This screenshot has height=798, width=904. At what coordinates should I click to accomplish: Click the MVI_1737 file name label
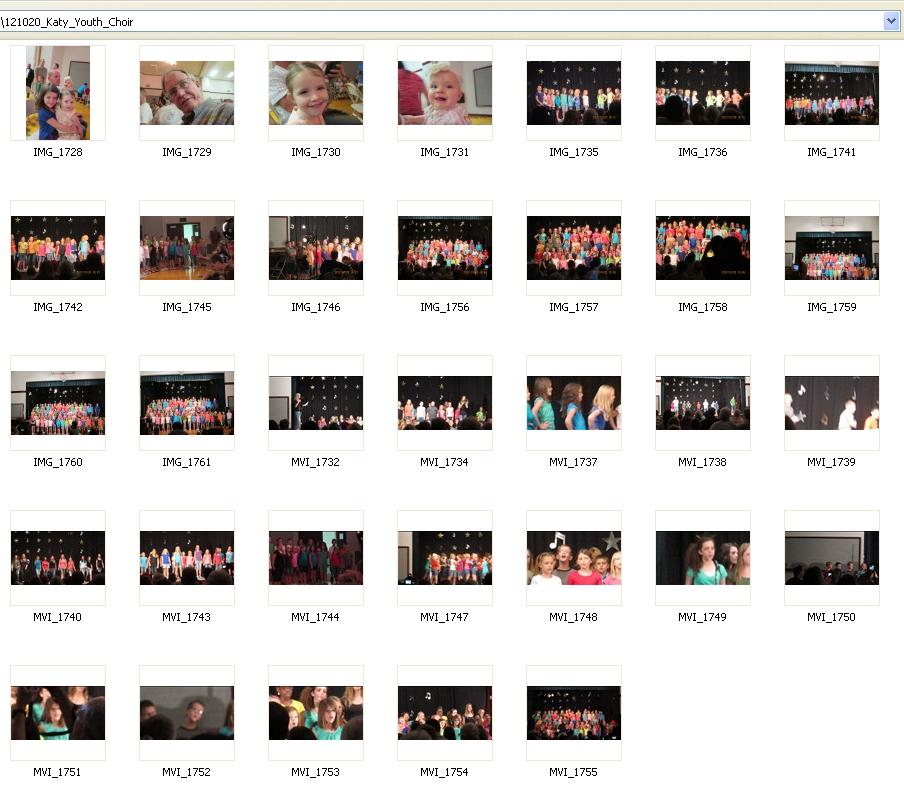tap(573, 462)
